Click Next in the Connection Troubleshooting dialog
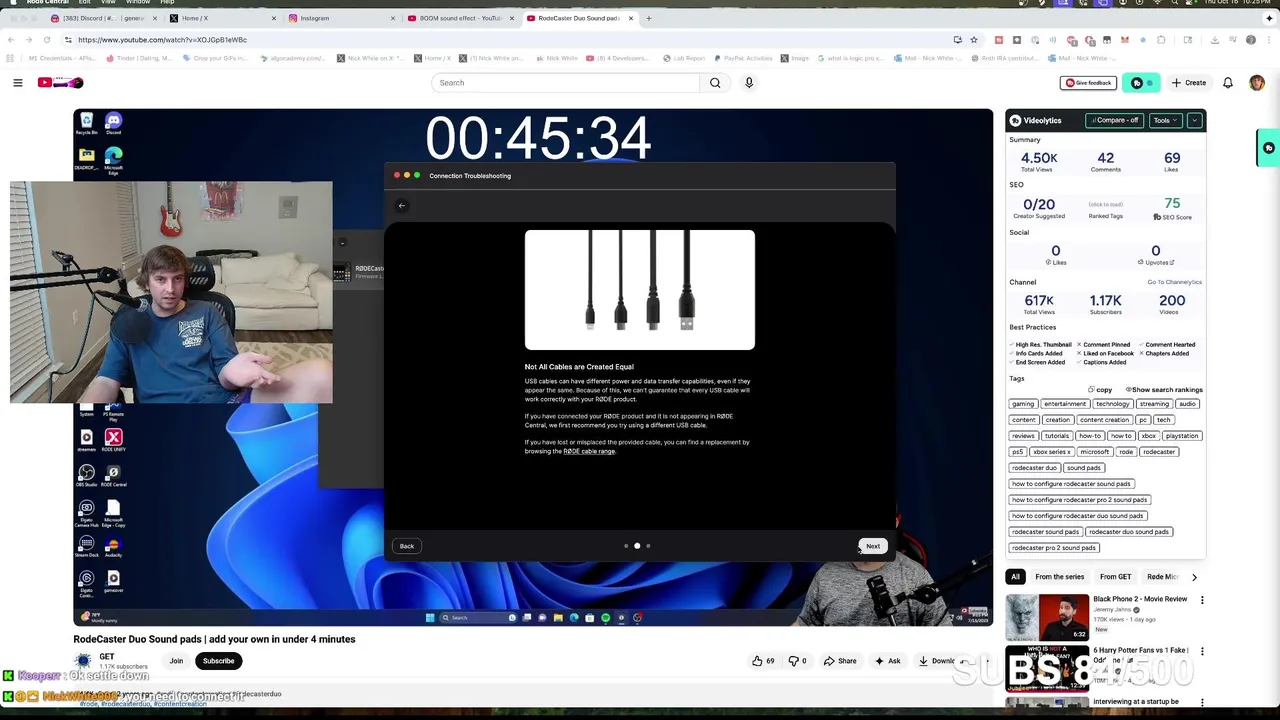This screenshot has width=1280, height=720. [x=873, y=546]
